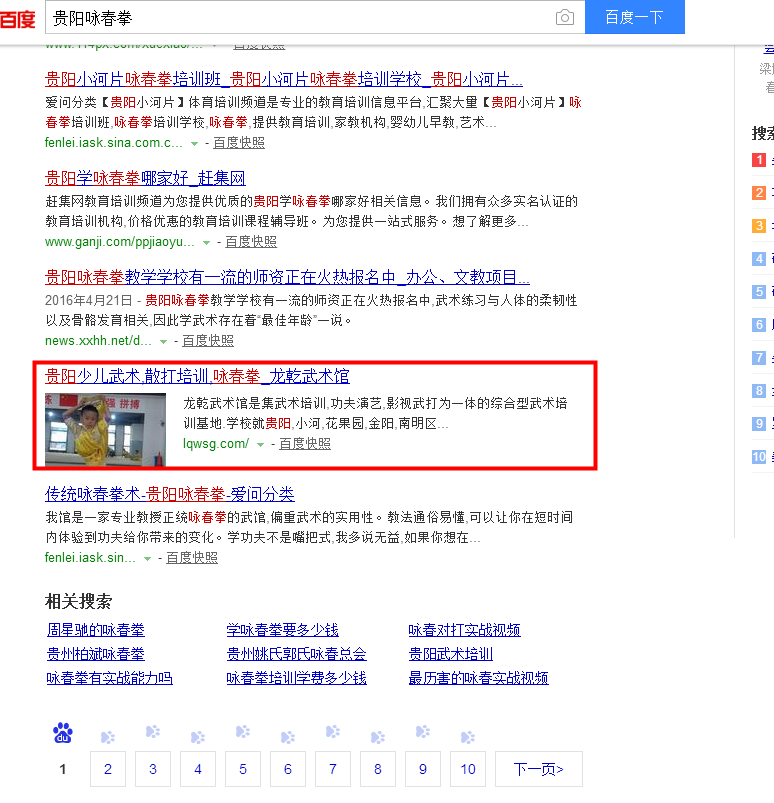This screenshot has height=803, width=774.
Task: Go to results page 10
Action: tap(468, 769)
